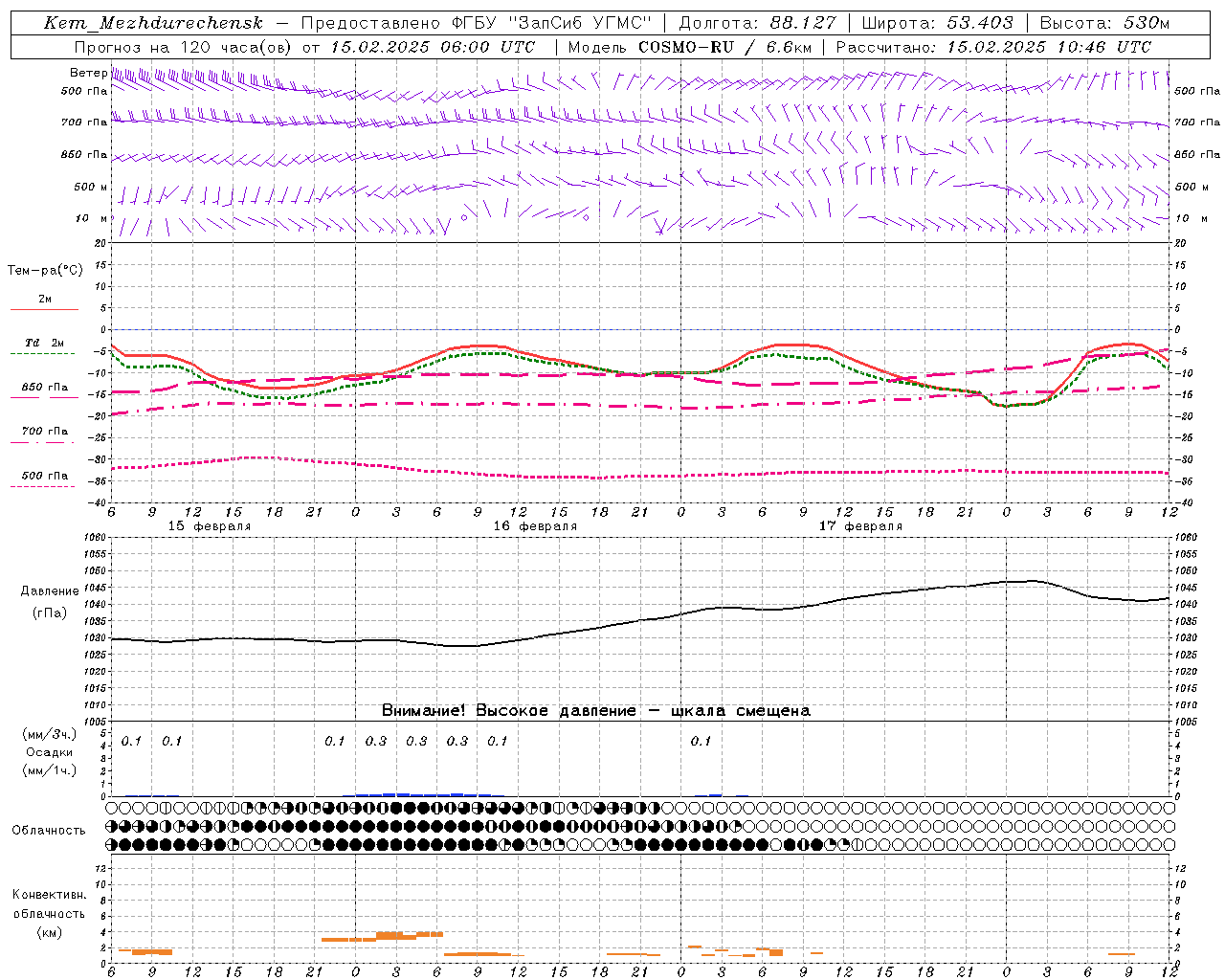Click the Осадки panel label

pos(49,752)
